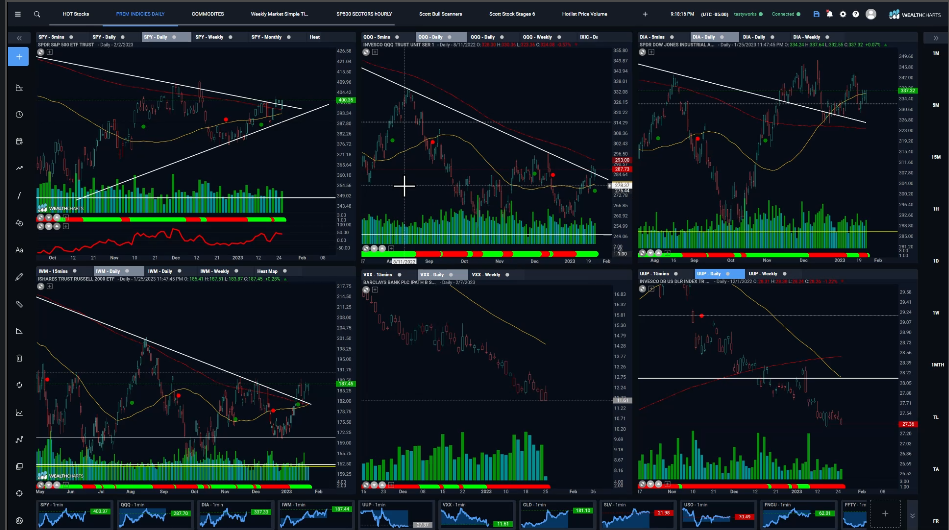Add a new mini chart with plus tile
949x530 pixels.
tap(885, 514)
